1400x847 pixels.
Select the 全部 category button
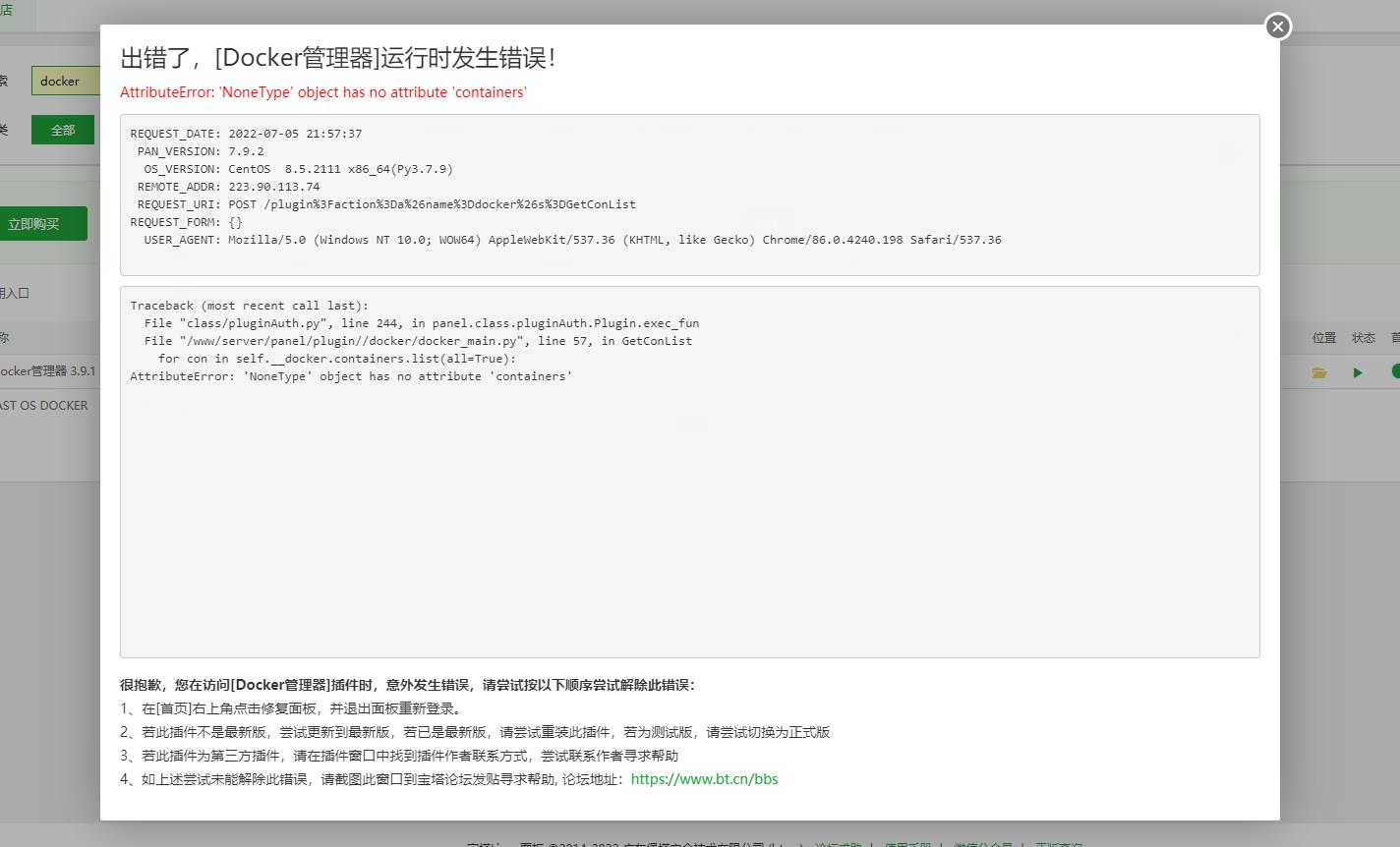pyautogui.click(x=63, y=130)
